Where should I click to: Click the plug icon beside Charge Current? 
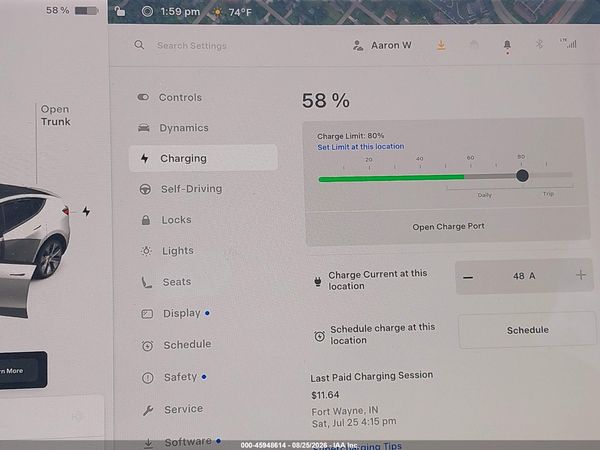318,281
